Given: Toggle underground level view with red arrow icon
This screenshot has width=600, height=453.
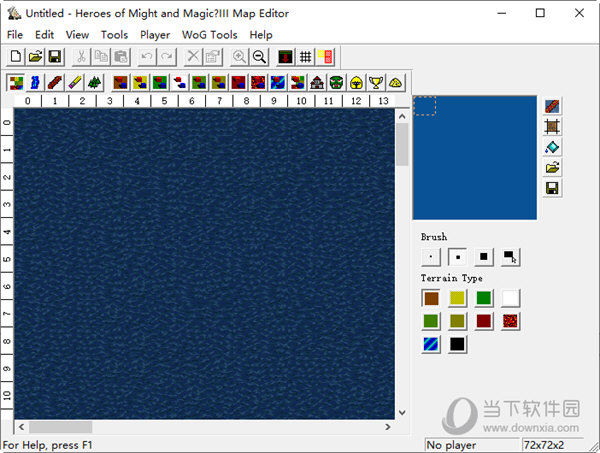Looking at the screenshot, I should (x=285, y=57).
